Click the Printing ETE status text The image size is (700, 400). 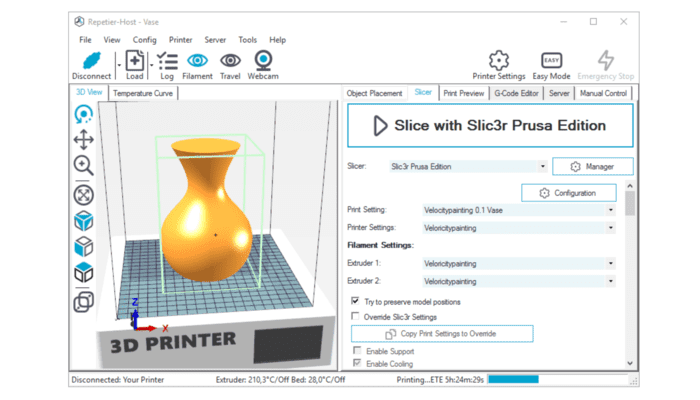click(x=440, y=379)
